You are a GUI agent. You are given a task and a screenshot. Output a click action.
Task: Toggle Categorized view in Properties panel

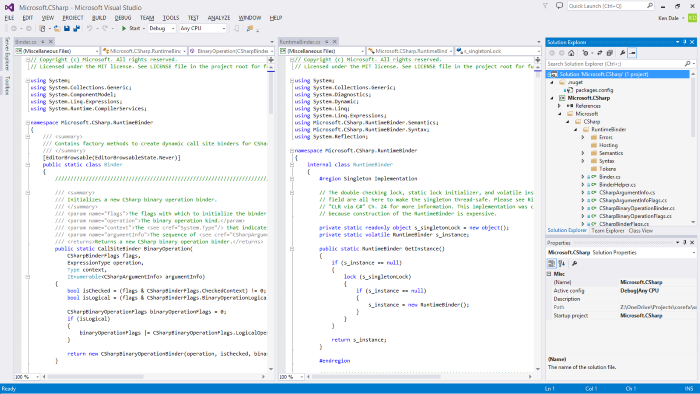tap(552, 263)
